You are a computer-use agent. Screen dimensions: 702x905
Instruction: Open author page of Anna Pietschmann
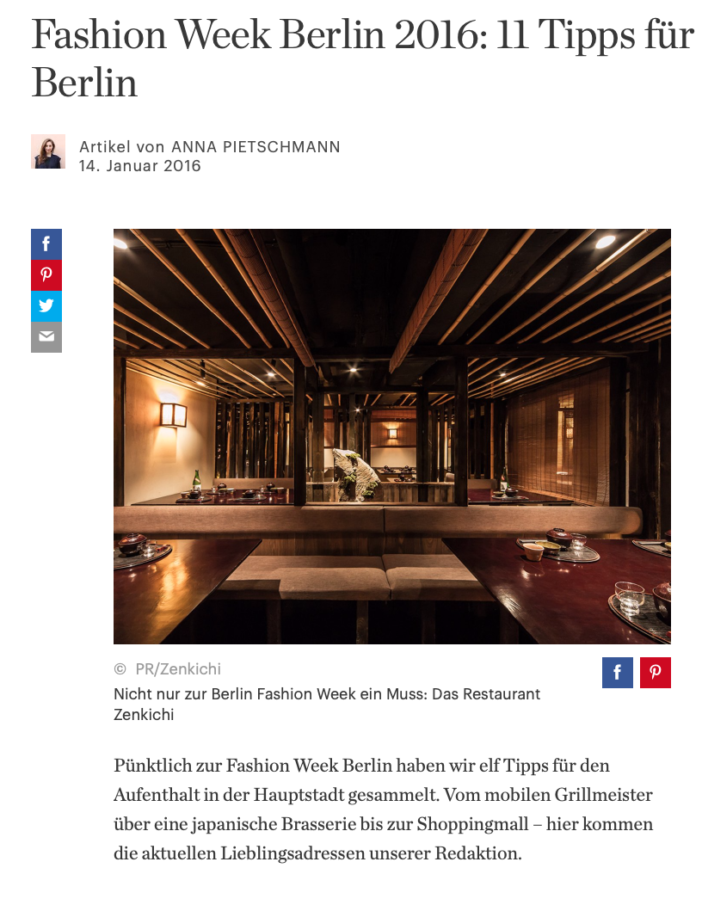[256, 147]
